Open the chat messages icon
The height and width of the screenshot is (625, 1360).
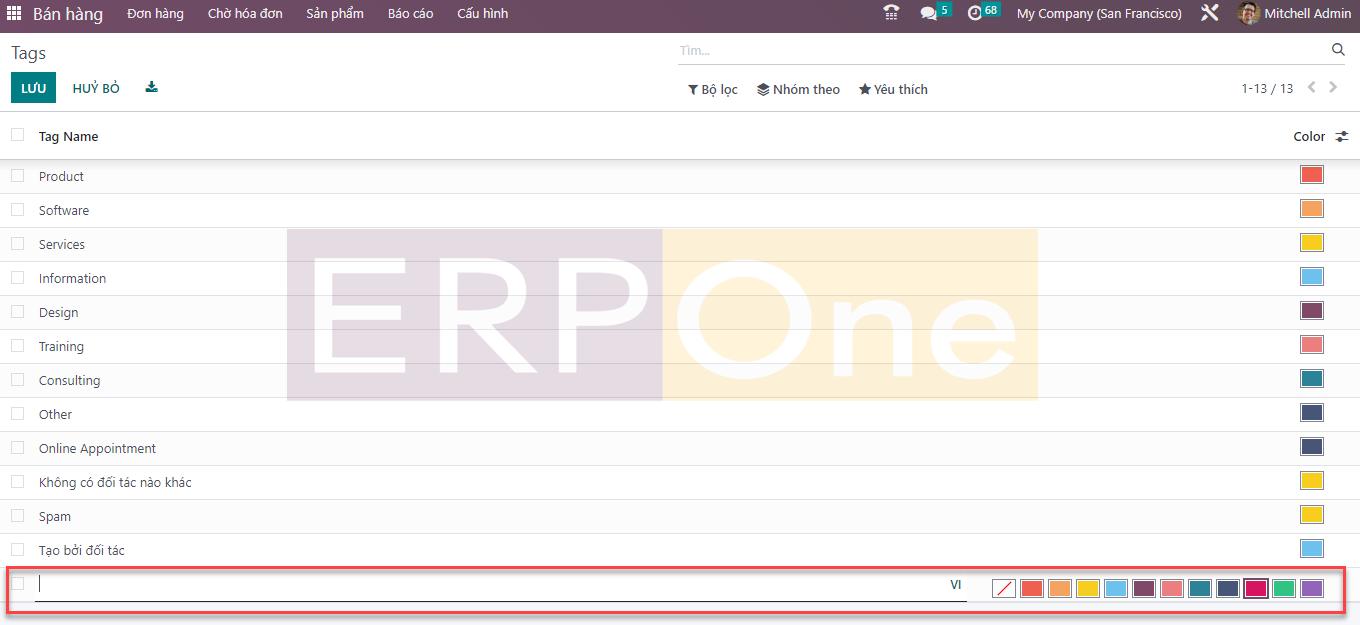click(x=929, y=13)
